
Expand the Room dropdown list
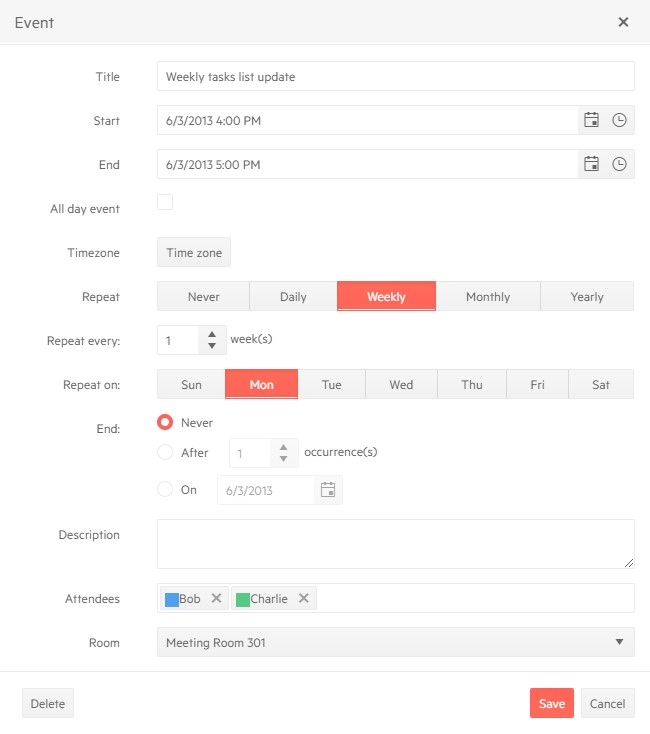[619, 642]
